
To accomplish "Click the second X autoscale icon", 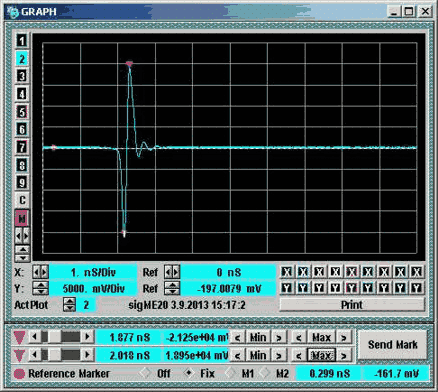I will tap(303, 272).
